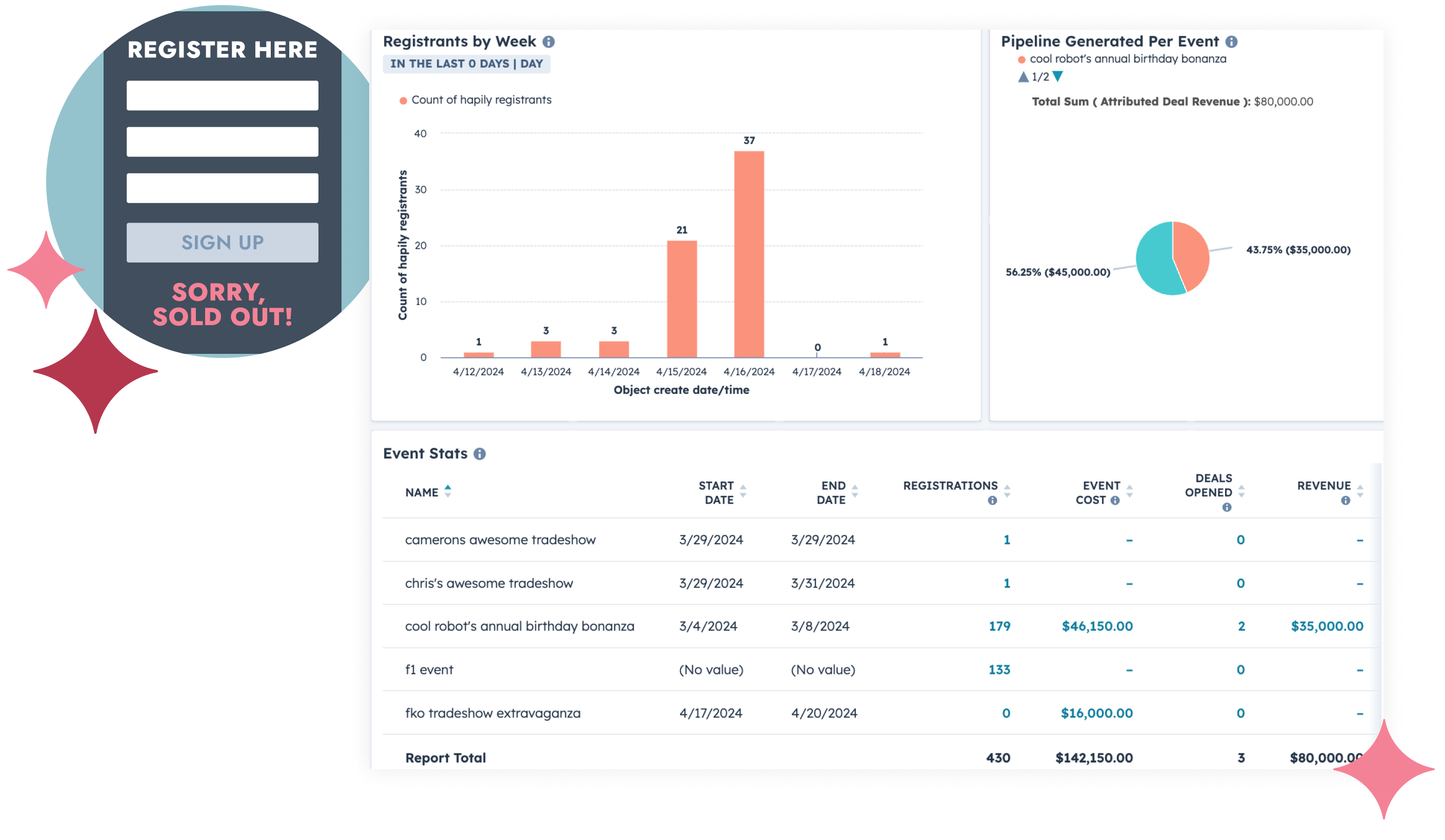Open deals opened value 2 for cool robot's bonanza
The width and height of the screenshot is (1445, 840).
(1241, 627)
